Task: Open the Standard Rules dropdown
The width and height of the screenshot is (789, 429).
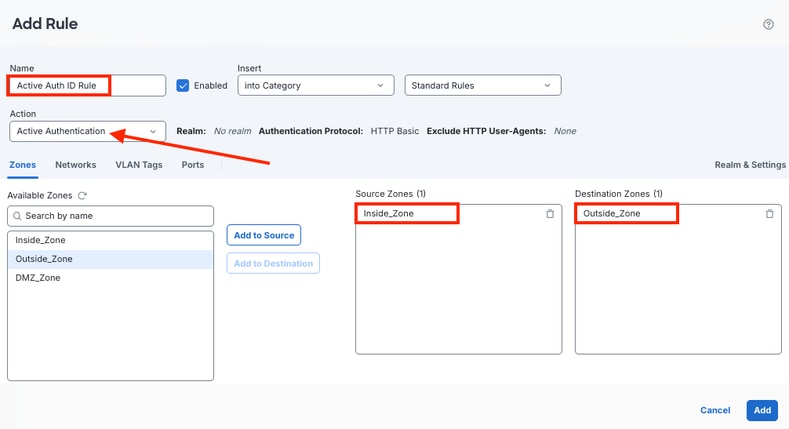Action: tap(483, 85)
